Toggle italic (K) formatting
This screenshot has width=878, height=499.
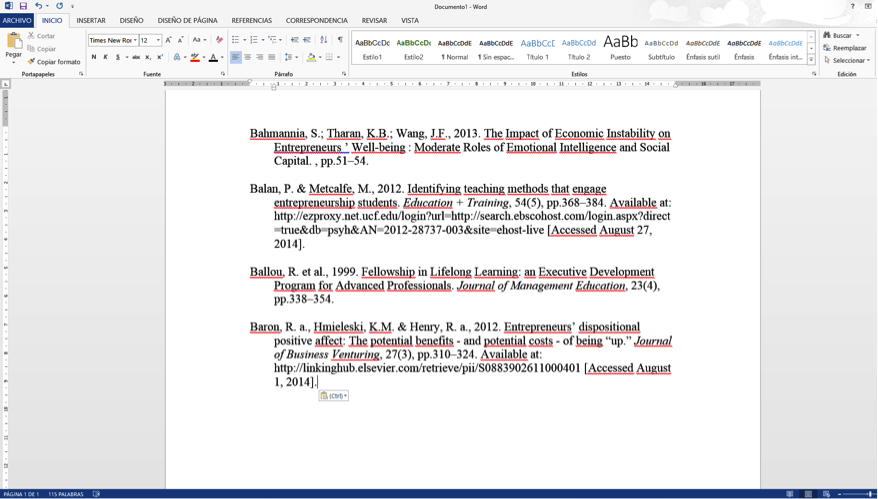pos(105,57)
